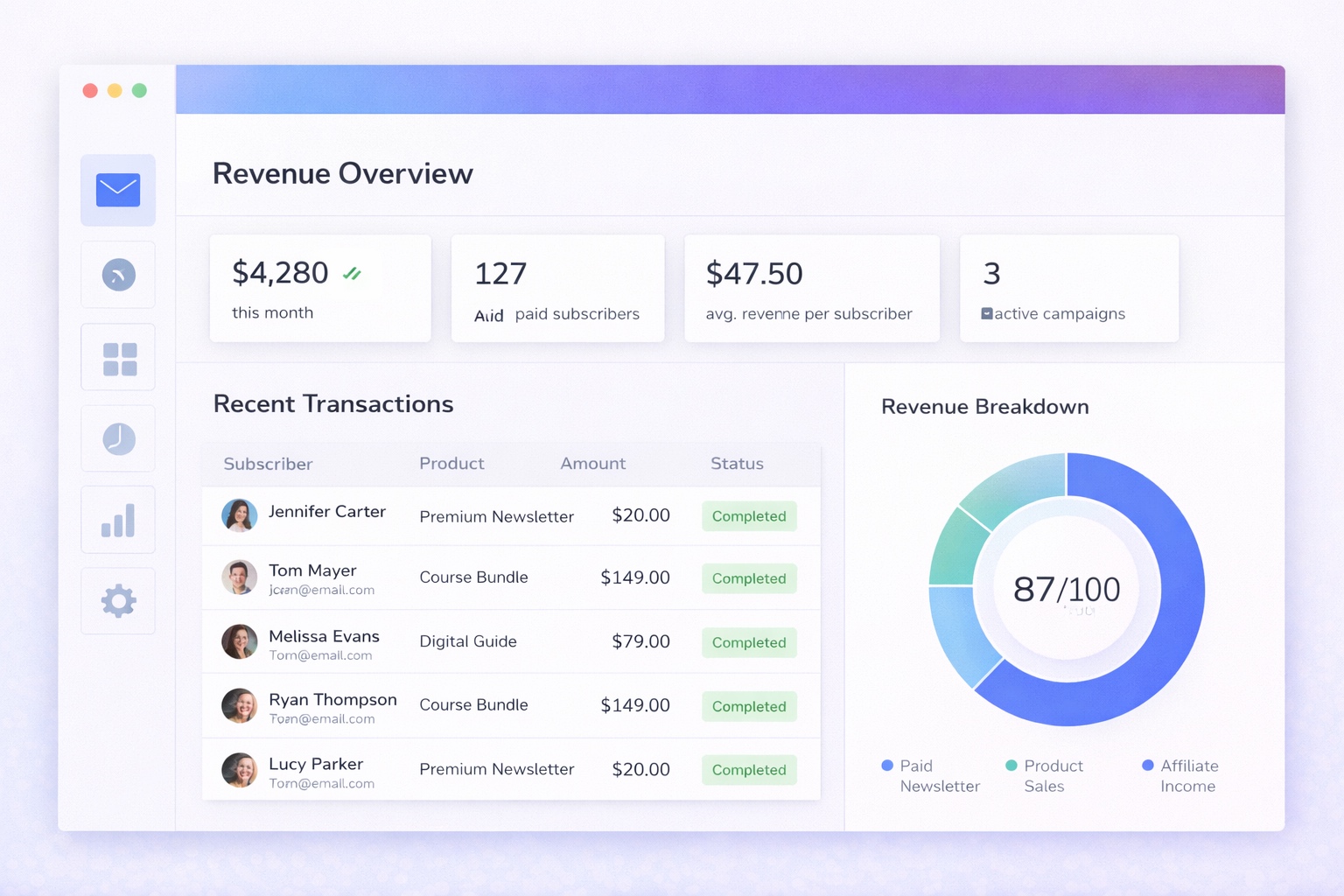Click $149.00 in Ryan Thompson row

pyautogui.click(x=635, y=705)
